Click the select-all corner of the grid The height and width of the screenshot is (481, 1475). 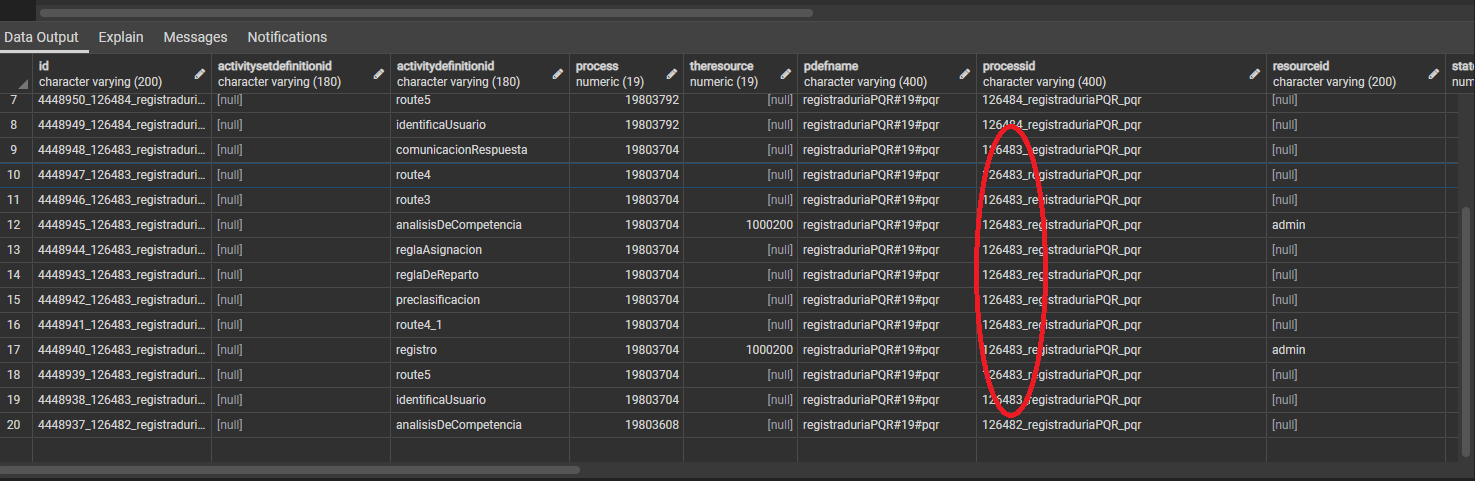pos(17,74)
